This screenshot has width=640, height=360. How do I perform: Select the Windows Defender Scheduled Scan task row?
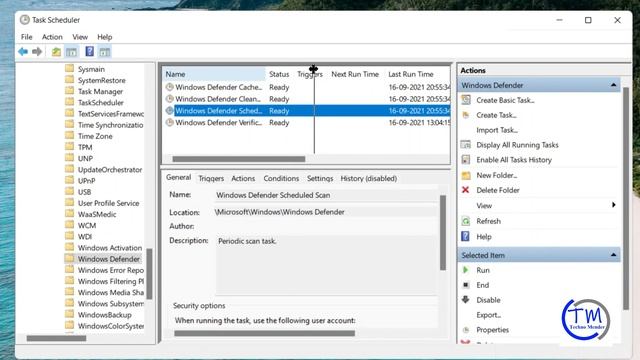point(307,111)
